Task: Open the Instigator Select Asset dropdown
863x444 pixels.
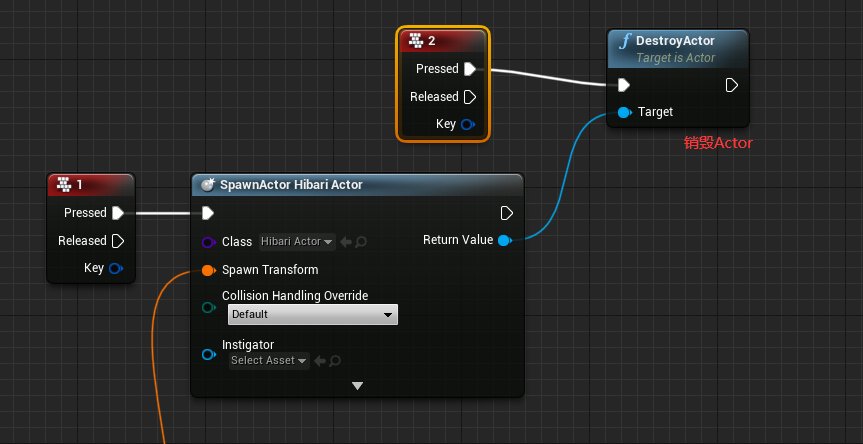Action: [x=269, y=361]
